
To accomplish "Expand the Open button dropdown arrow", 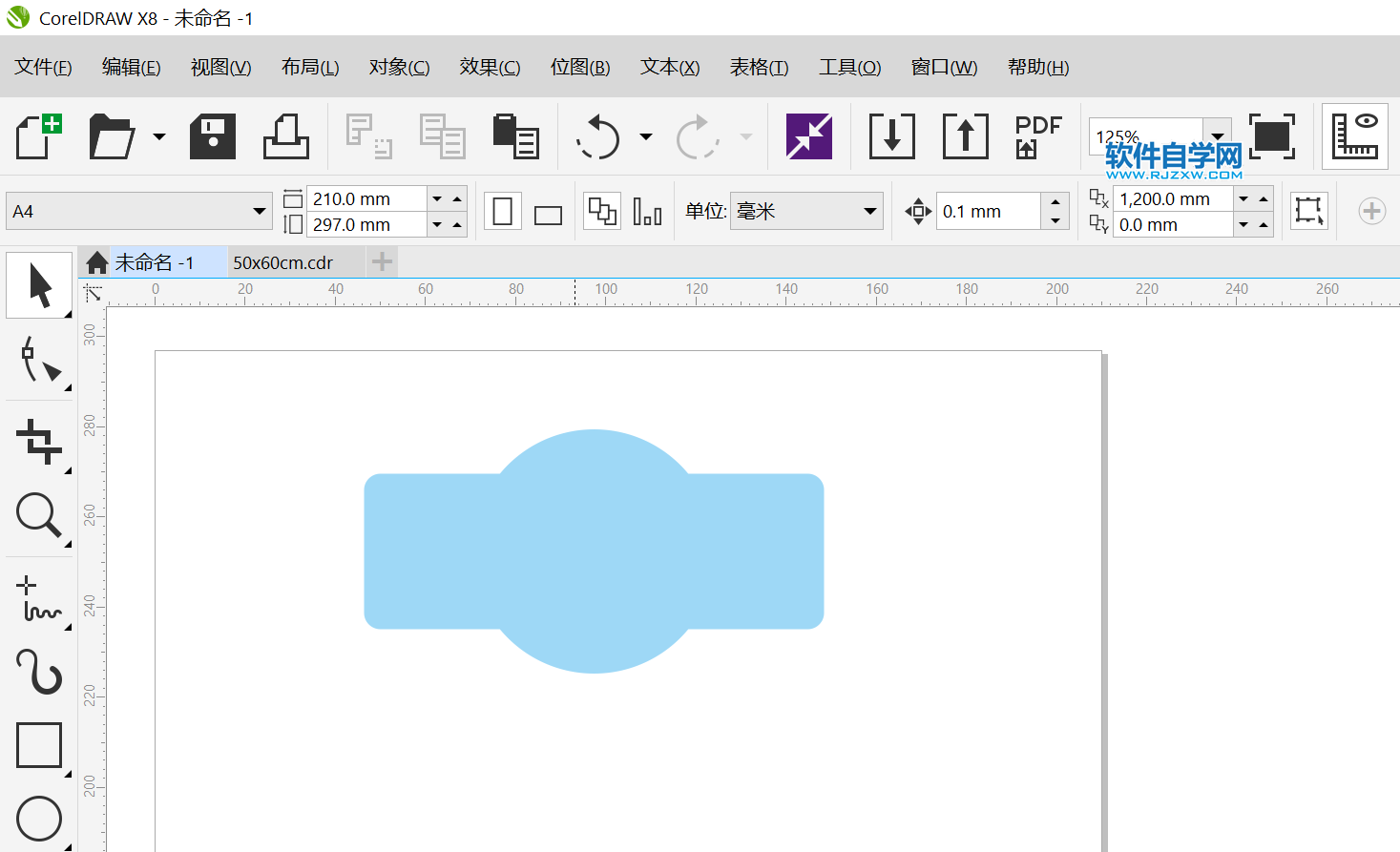I will point(158,136).
